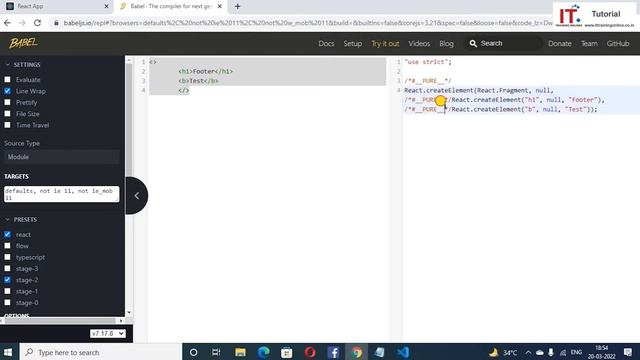
Task: Open Cortana from taskbar
Action: coord(193,352)
